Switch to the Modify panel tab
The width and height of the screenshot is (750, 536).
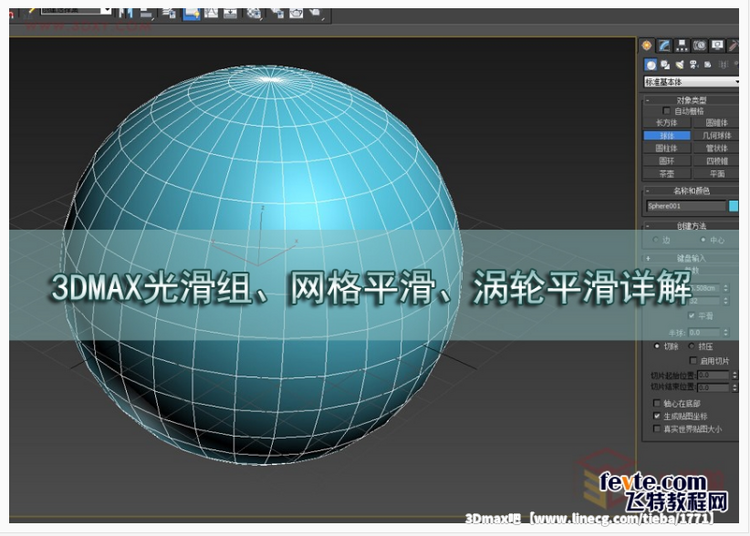tap(664, 45)
